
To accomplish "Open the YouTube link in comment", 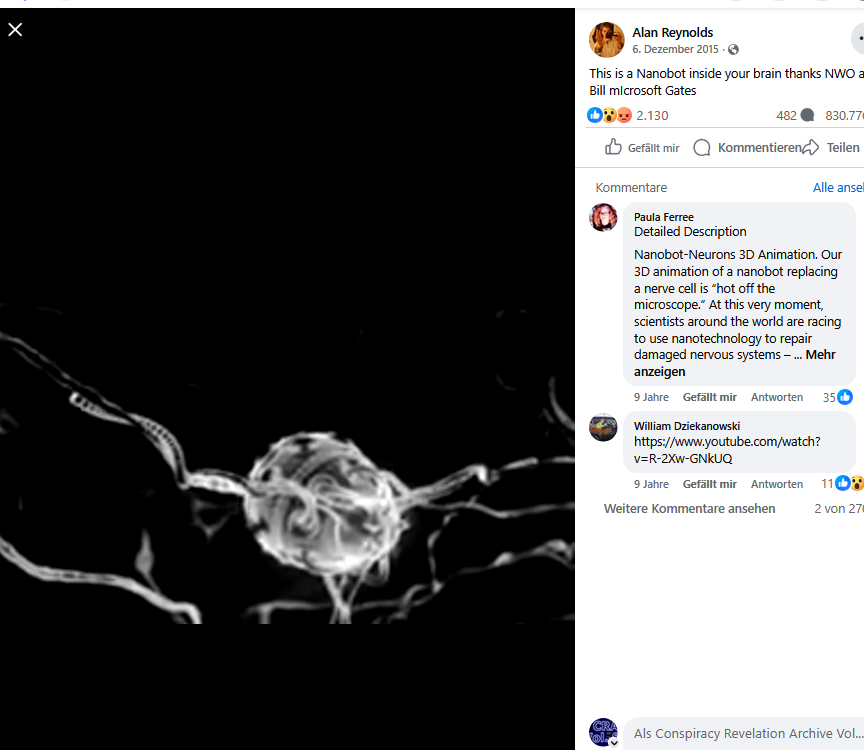I will [727, 450].
